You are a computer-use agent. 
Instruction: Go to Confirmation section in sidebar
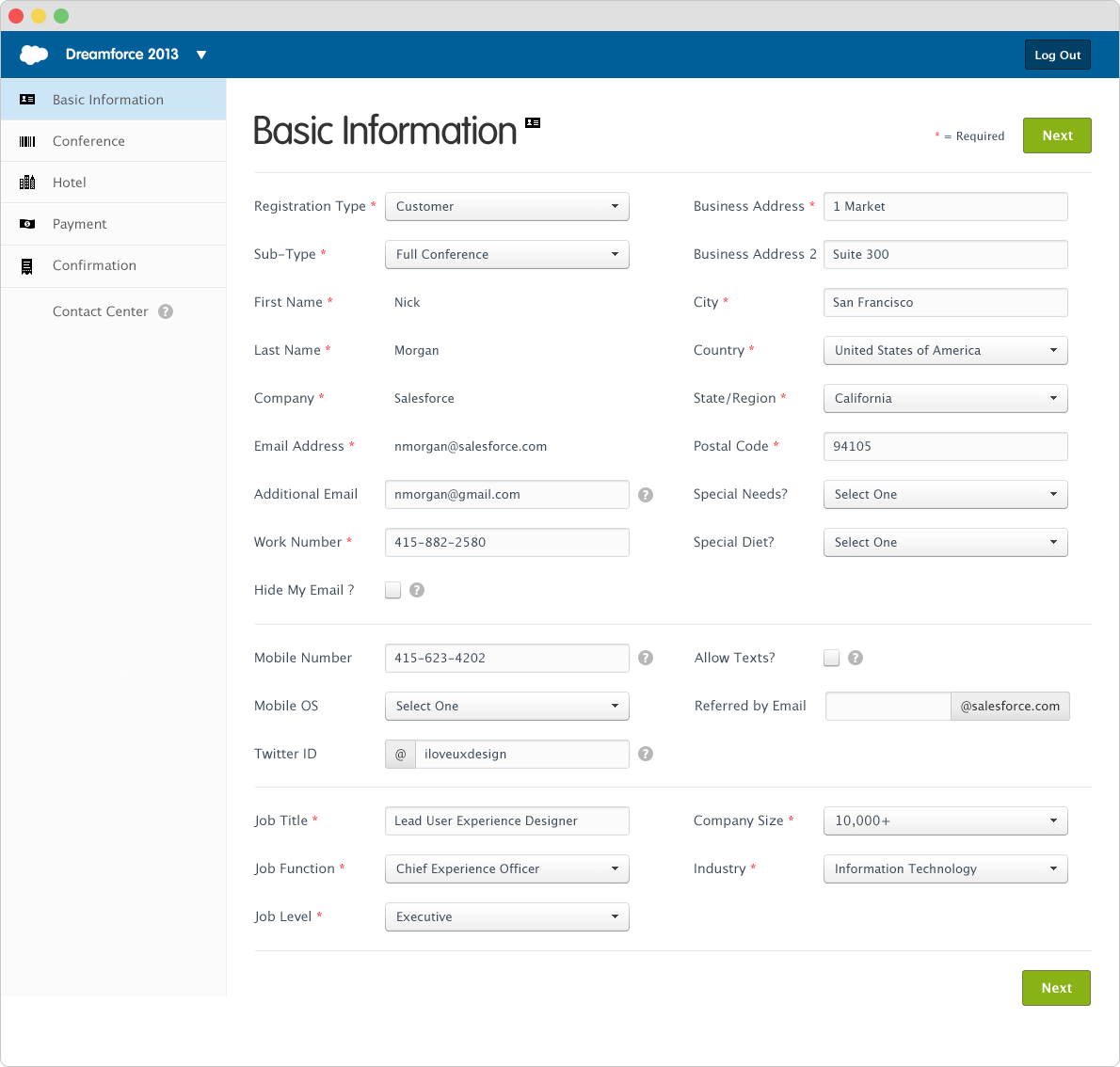pos(114,266)
